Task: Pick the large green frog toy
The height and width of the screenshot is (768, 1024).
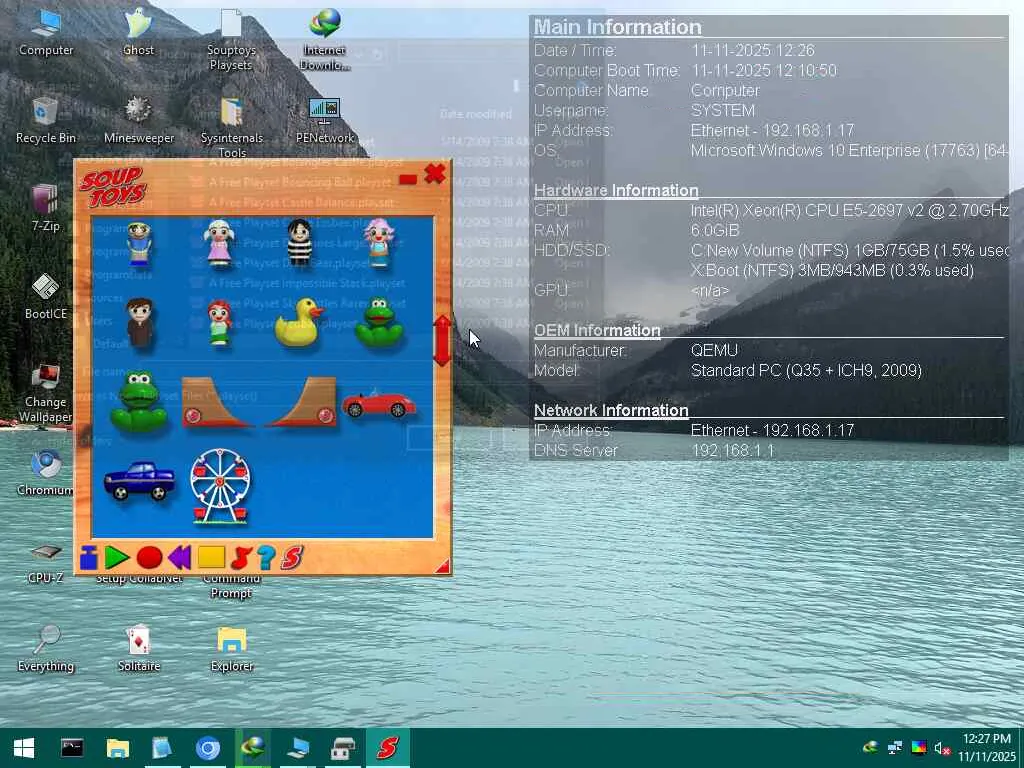Action: point(138,402)
